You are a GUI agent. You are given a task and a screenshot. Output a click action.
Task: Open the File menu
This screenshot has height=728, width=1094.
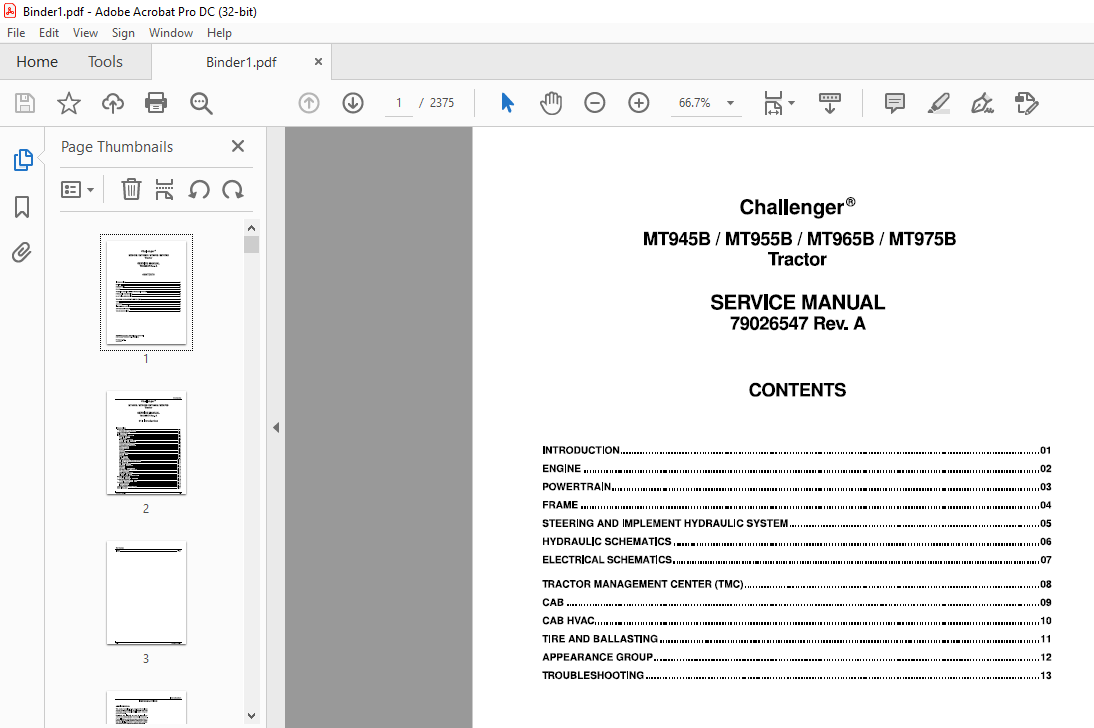pos(16,33)
